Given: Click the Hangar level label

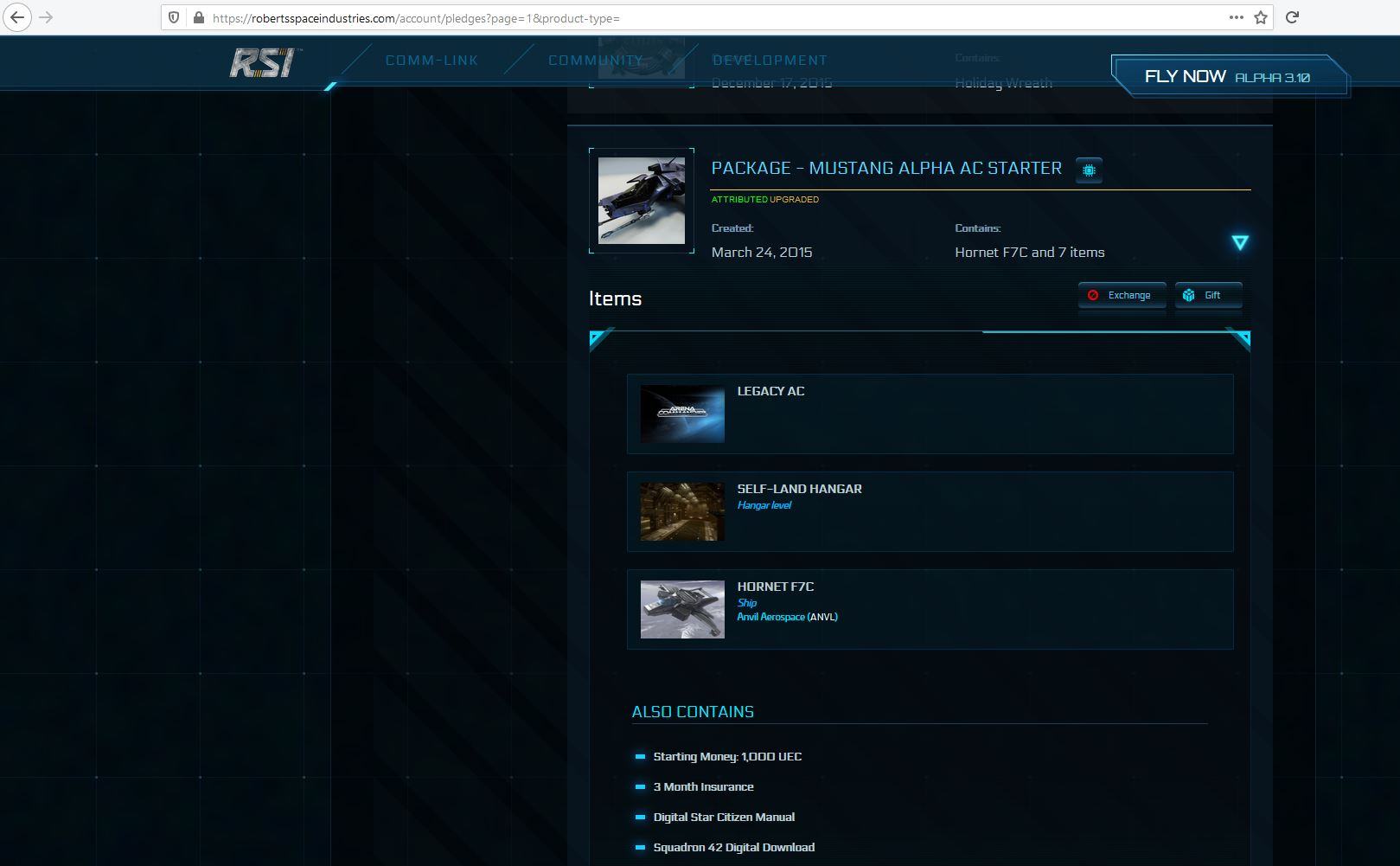Looking at the screenshot, I should point(764,505).
